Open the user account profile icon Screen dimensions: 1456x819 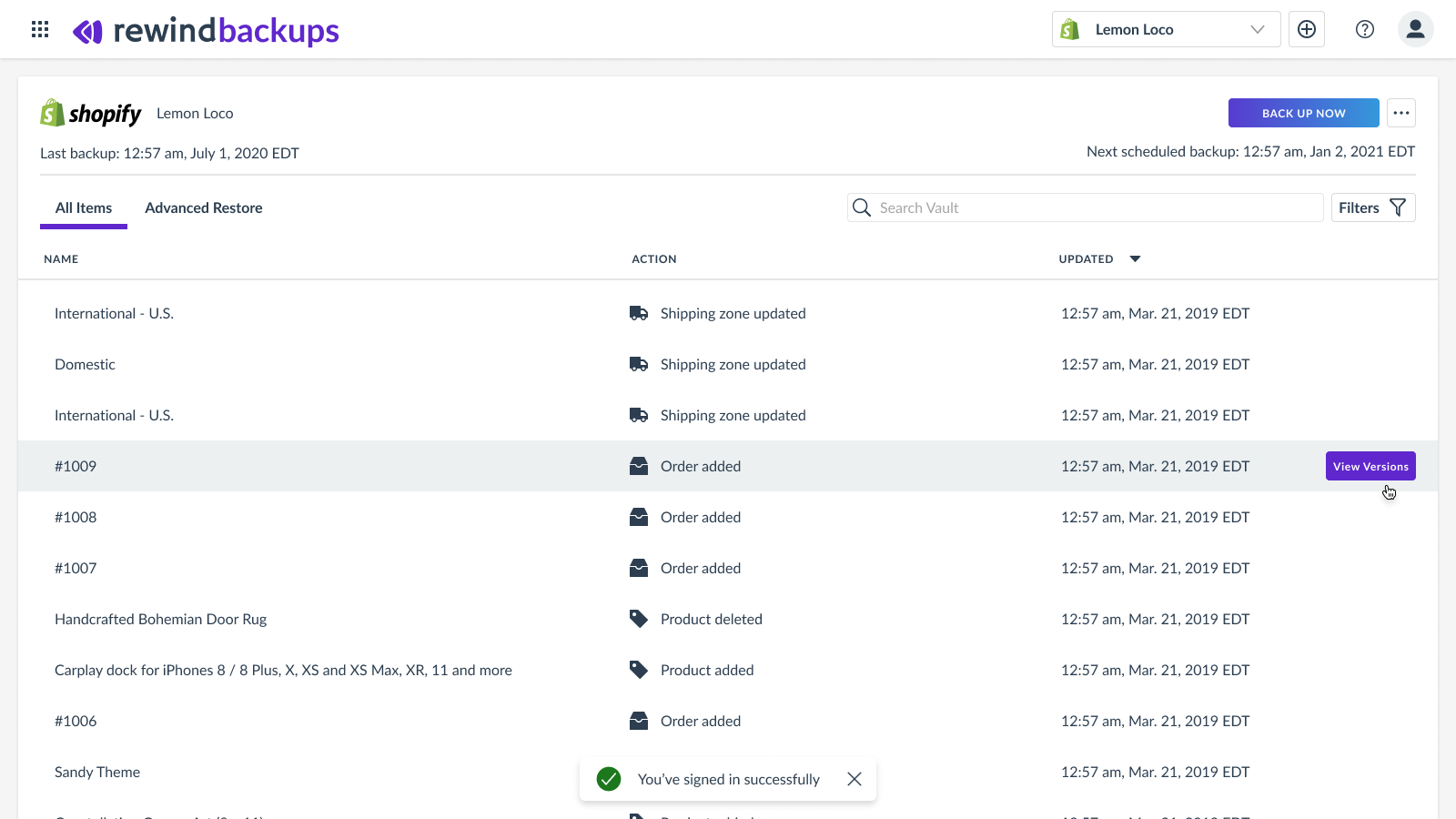click(x=1416, y=29)
